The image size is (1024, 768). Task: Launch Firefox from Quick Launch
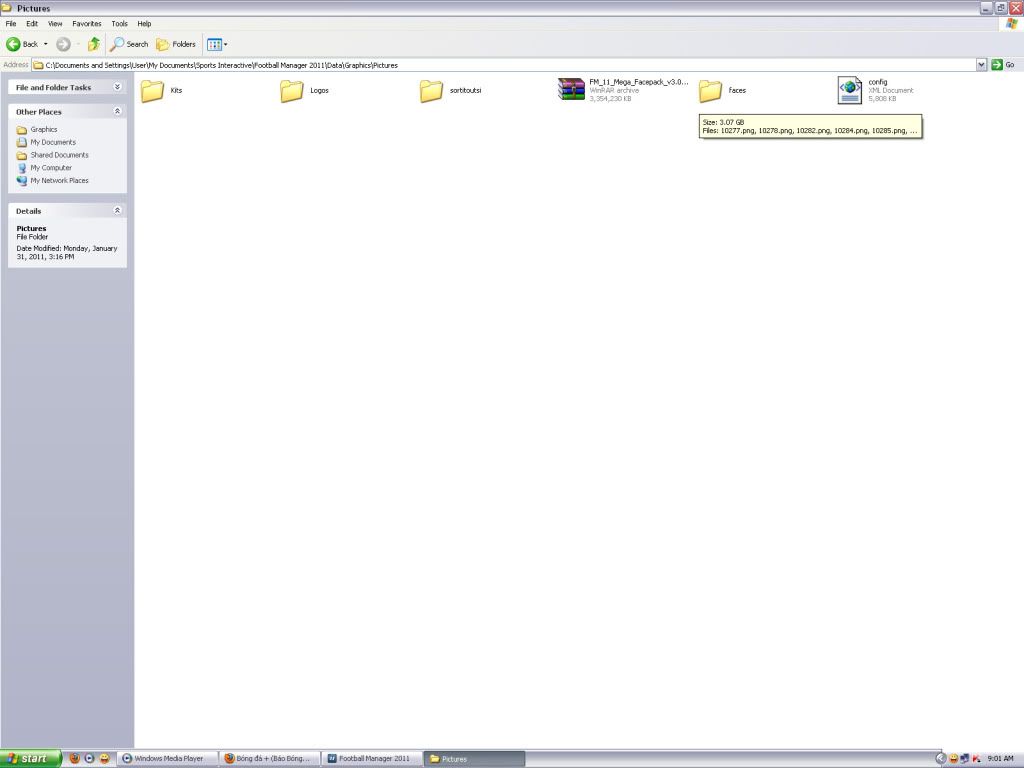74,758
